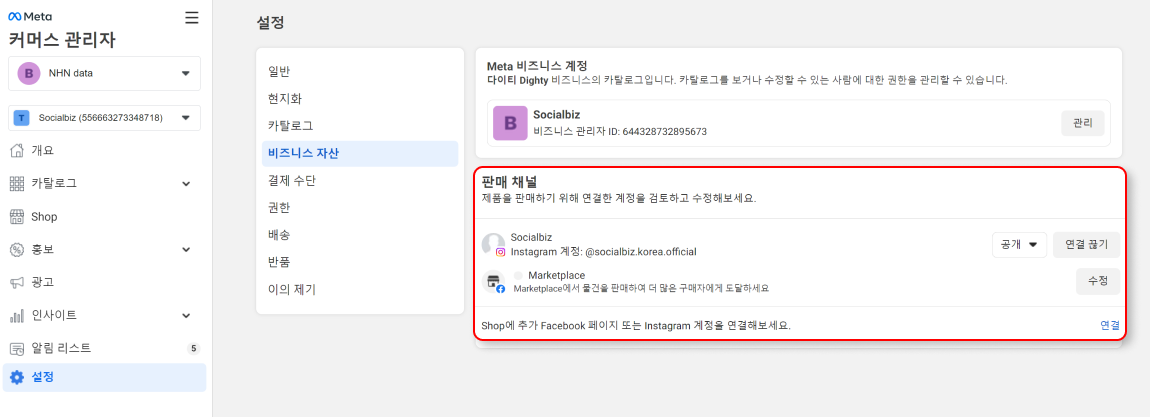The width and height of the screenshot is (1150, 417).
Task: Select the 결제 수단 settings tab
Action: pos(359,180)
